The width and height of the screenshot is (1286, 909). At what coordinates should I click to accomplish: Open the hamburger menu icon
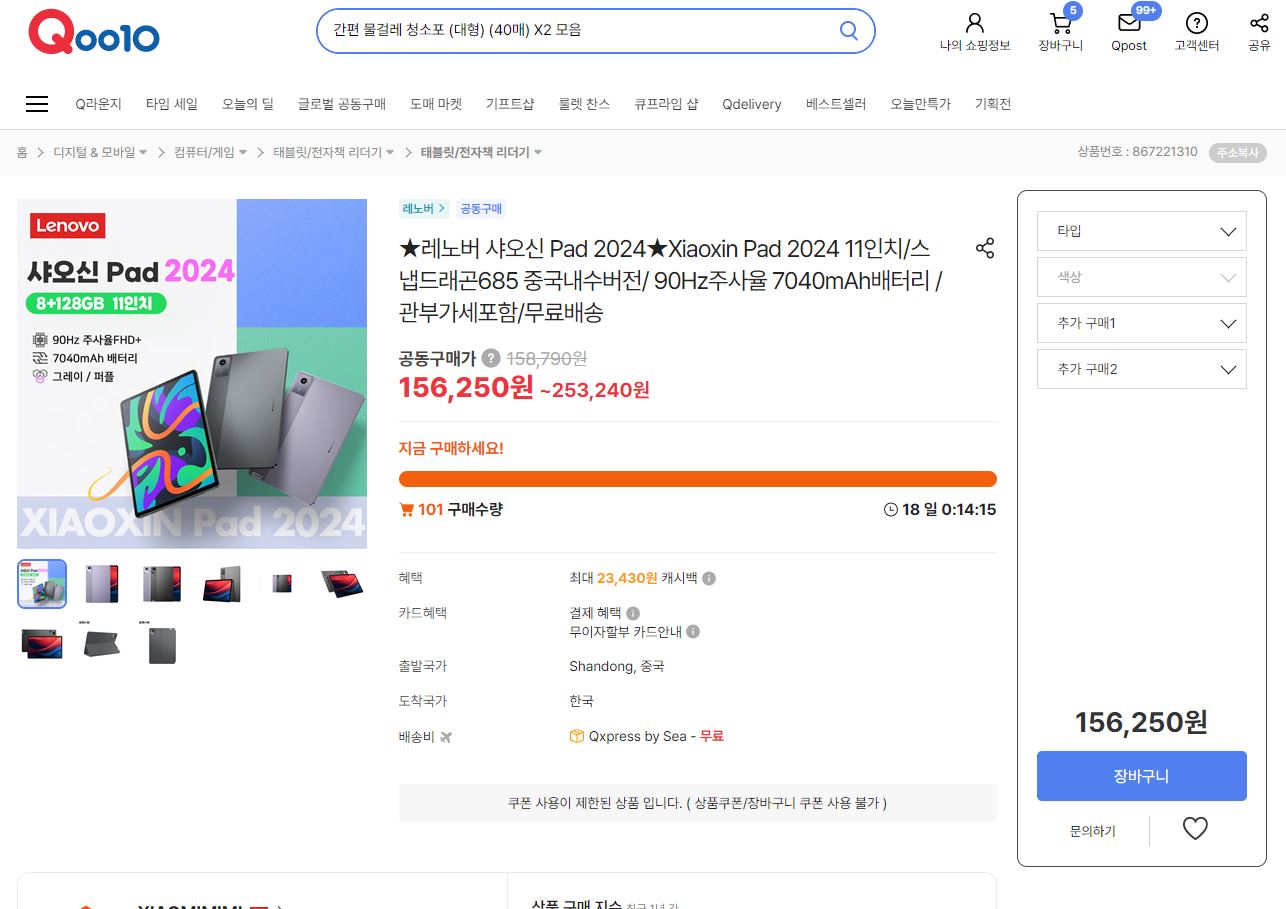pyautogui.click(x=37, y=104)
